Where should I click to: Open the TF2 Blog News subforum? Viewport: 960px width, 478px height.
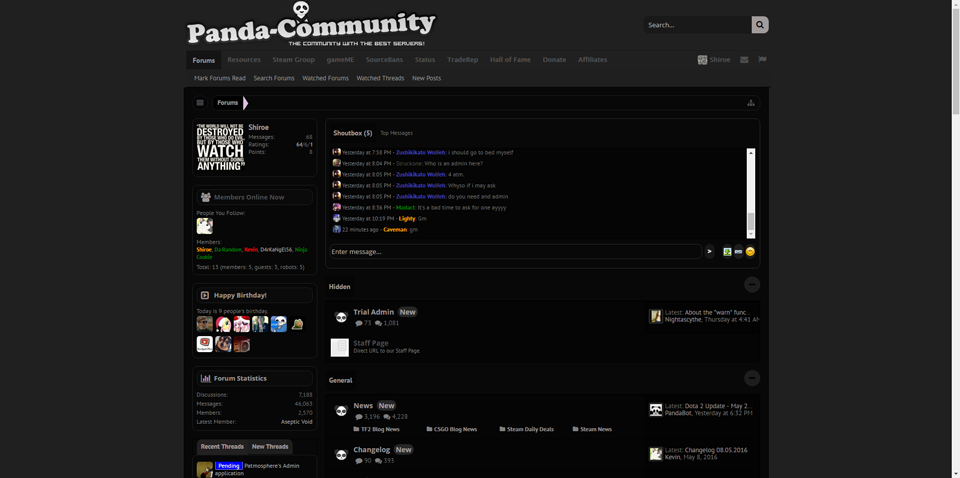(380, 429)
